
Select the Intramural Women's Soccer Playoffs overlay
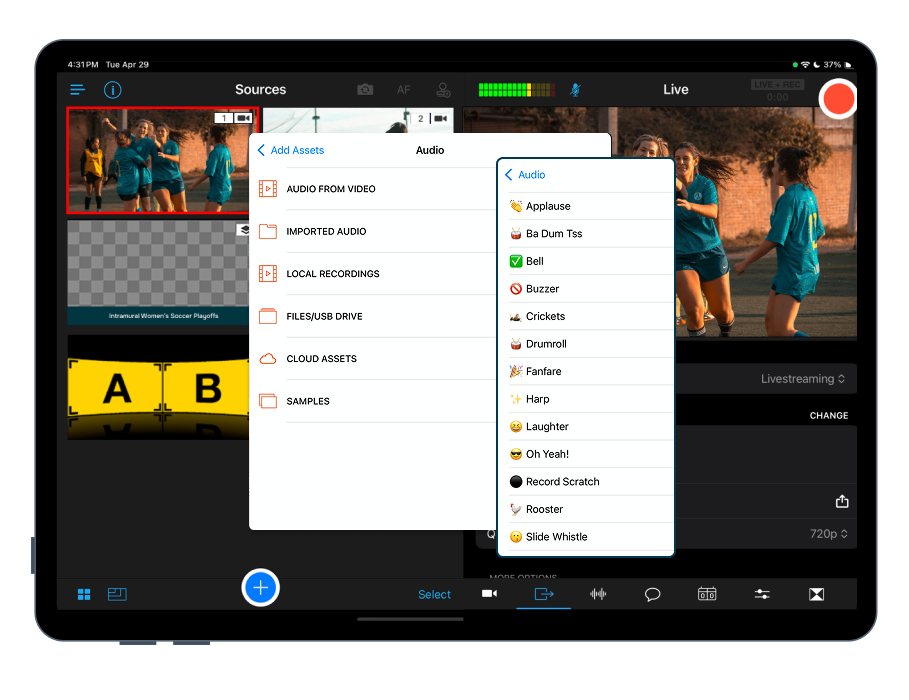(x=158, y=272)
